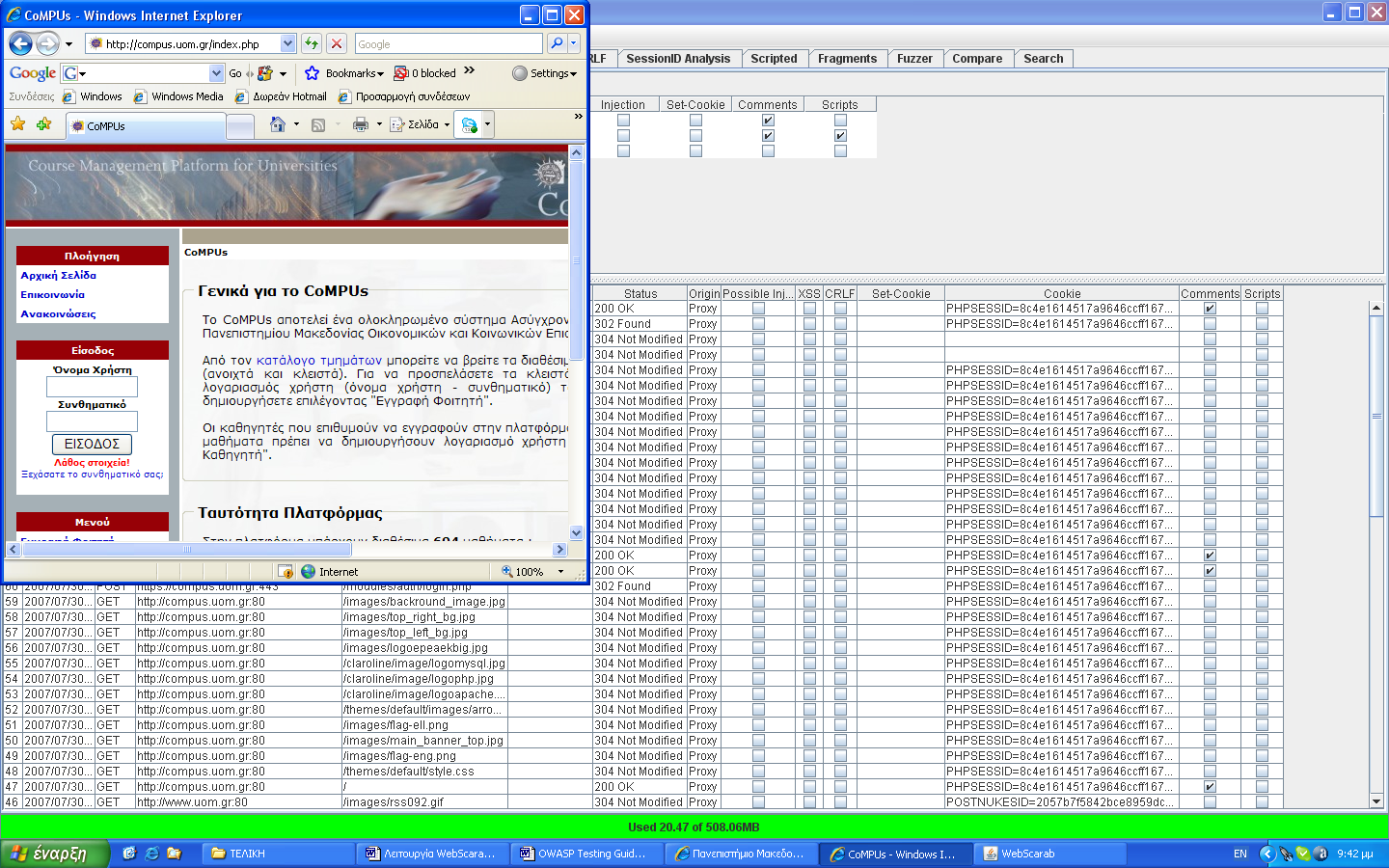This screenshot has height=868, width=1389.
Task: Toggle the first Injection checkbox in upper table
Action: [x=623, y=121]
